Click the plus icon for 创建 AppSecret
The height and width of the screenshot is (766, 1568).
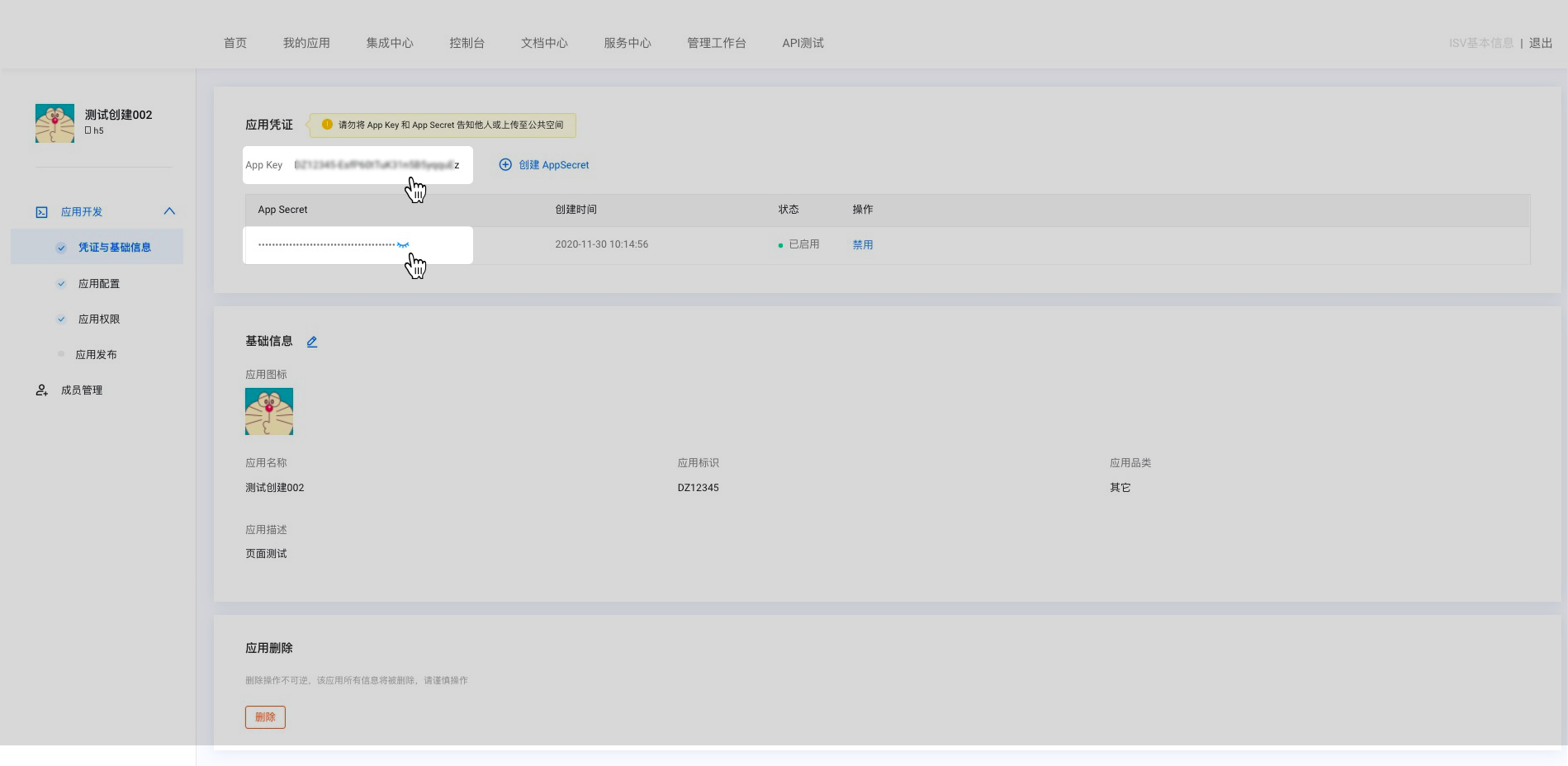505,165
